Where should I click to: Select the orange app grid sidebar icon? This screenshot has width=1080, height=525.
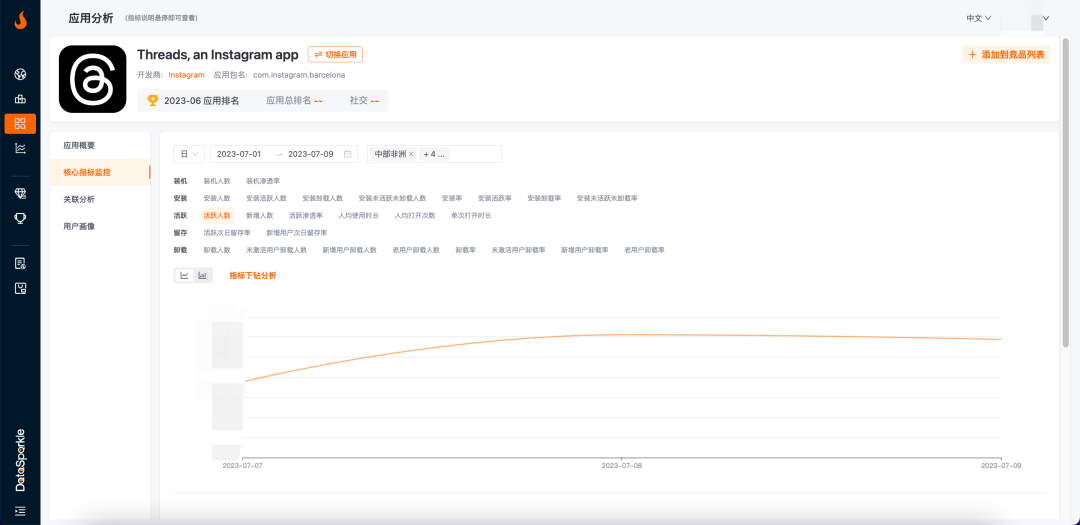click(x=20, y=123)
